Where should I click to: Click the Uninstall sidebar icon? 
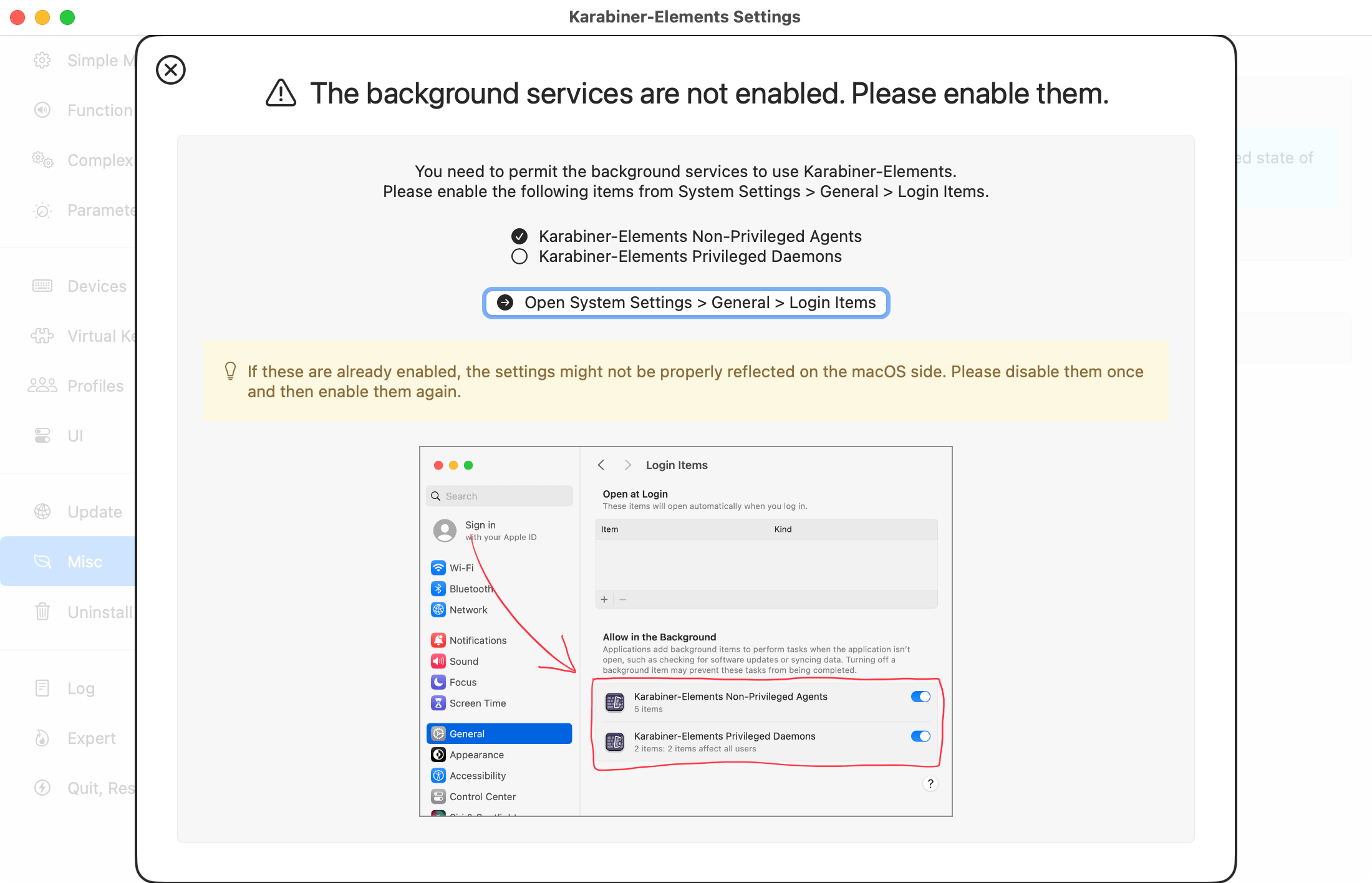(42, 611)
